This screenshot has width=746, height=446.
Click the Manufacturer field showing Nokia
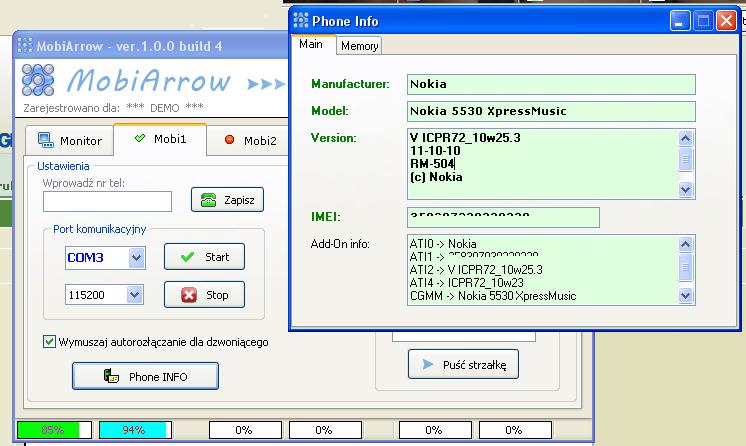pyautogui.click(x=551, y=84)
